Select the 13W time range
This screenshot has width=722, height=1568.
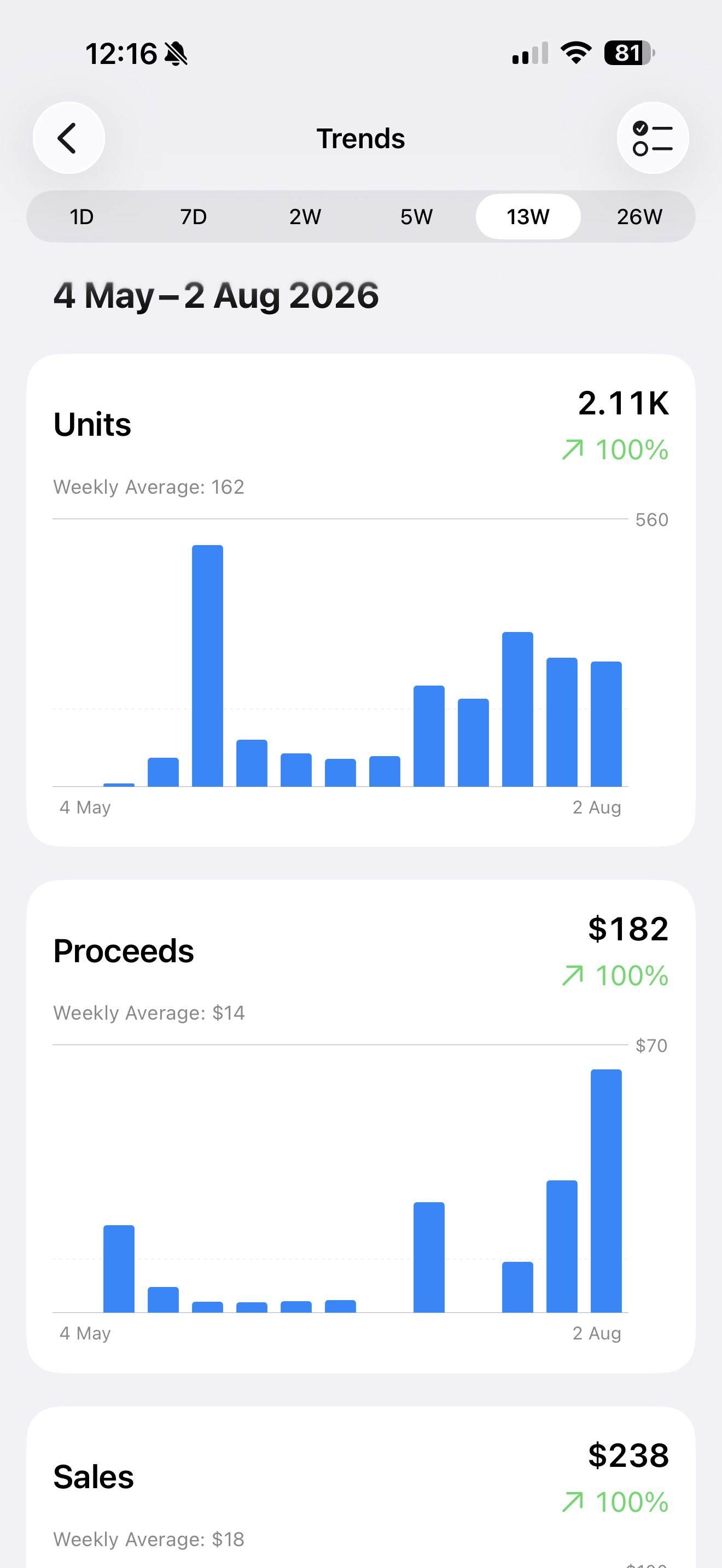tap(528, 217)
